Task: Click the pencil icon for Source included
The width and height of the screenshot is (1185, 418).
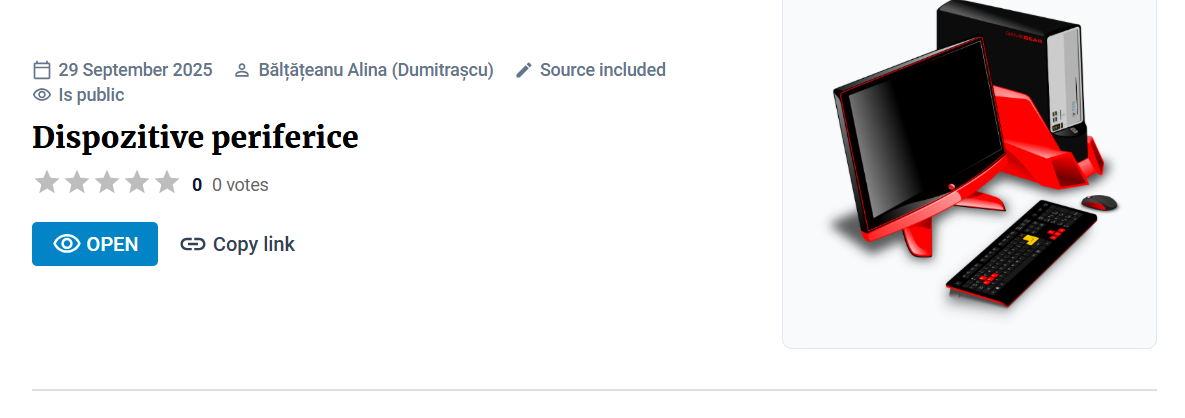Action: coord(524,70)
